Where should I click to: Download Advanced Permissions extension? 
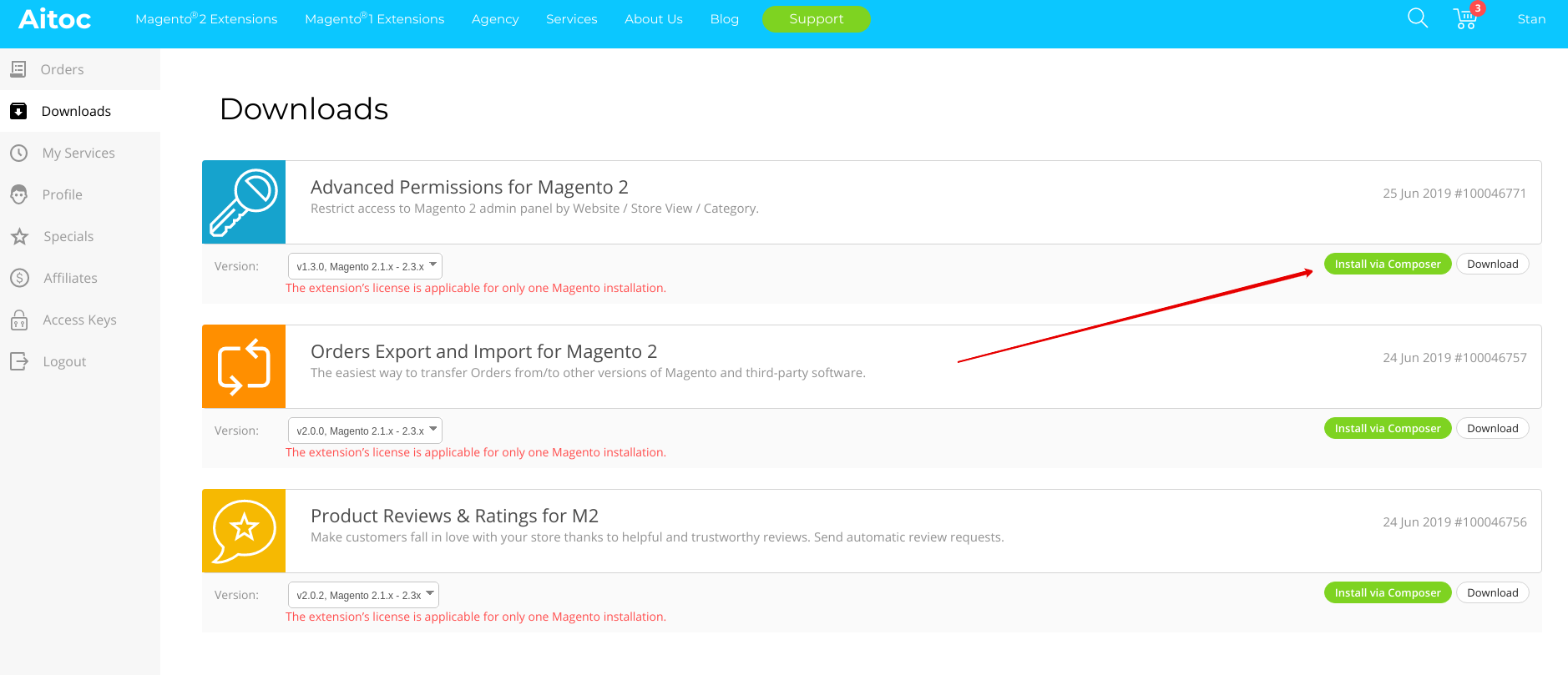point(1493,264)
